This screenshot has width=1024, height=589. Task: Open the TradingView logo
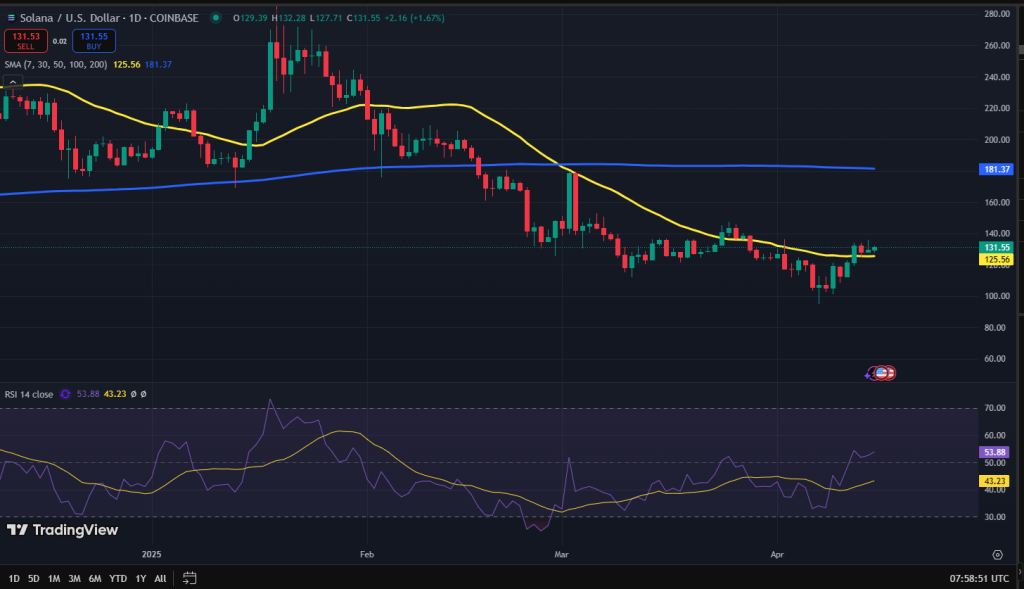click(x=63, y=530)
